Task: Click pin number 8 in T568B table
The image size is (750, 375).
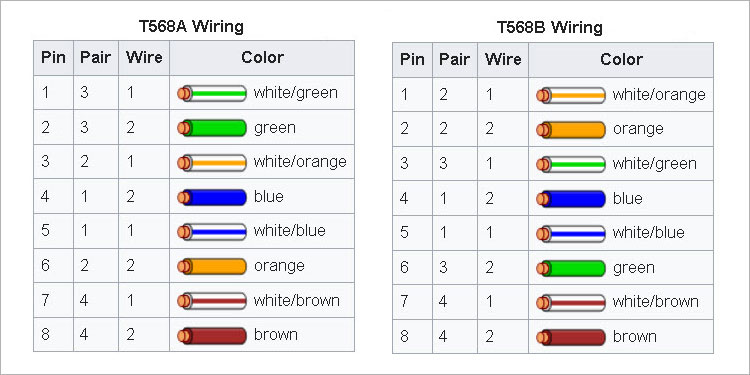Action: click(x=405, y=336)
